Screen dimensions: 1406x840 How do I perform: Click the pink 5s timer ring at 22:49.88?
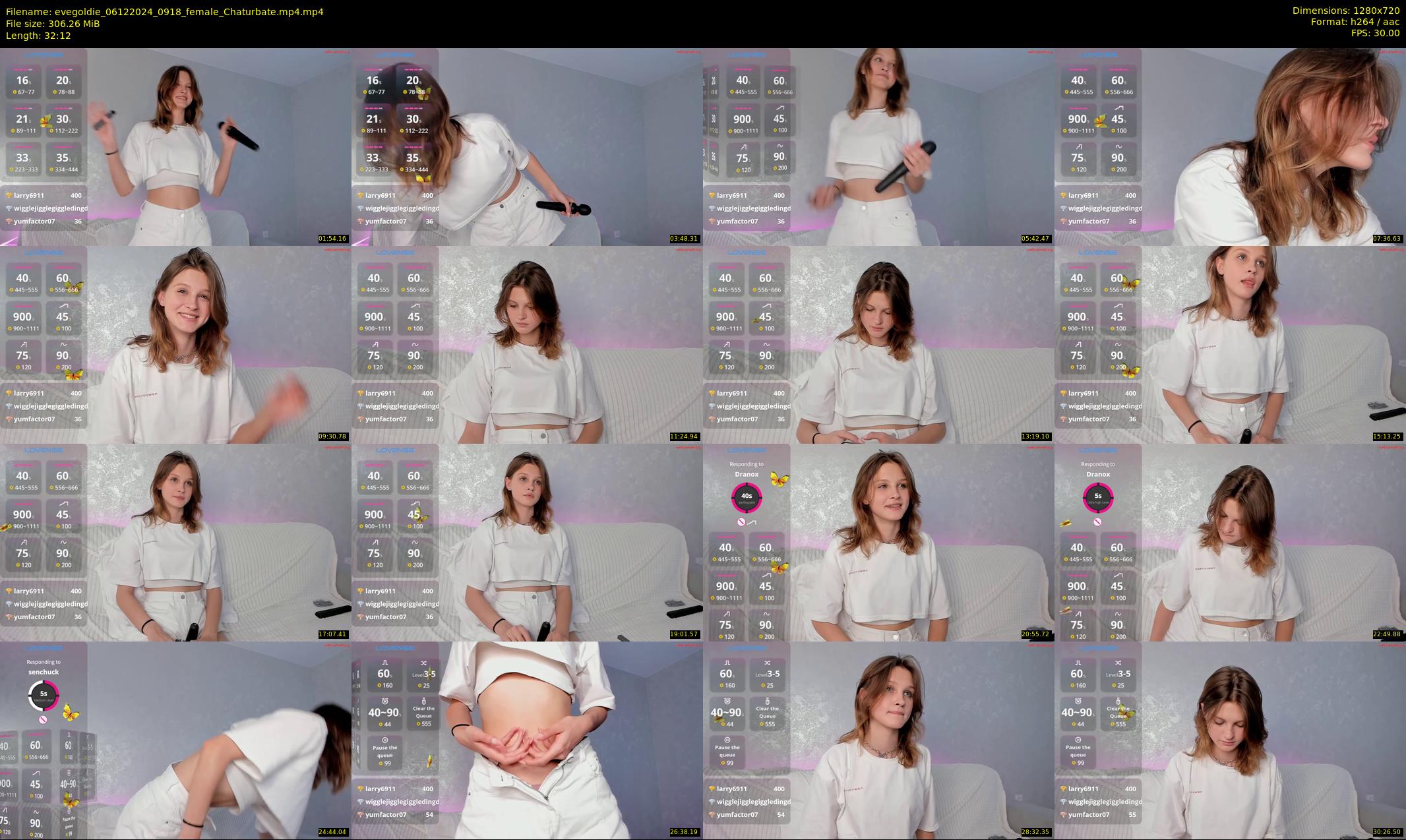click(x=1098, y=497)
